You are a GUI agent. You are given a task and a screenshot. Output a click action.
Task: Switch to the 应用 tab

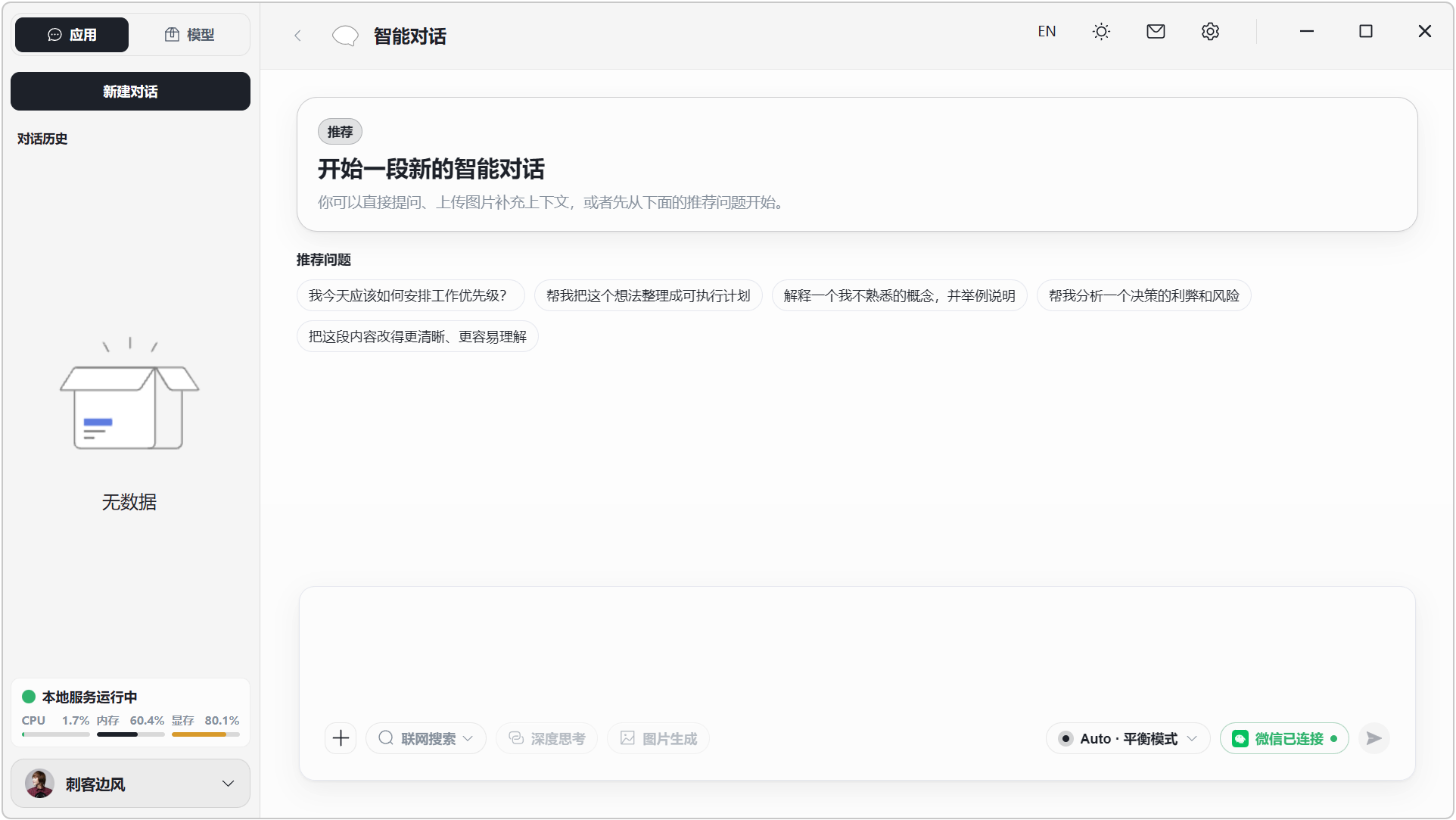coord(72,35)
